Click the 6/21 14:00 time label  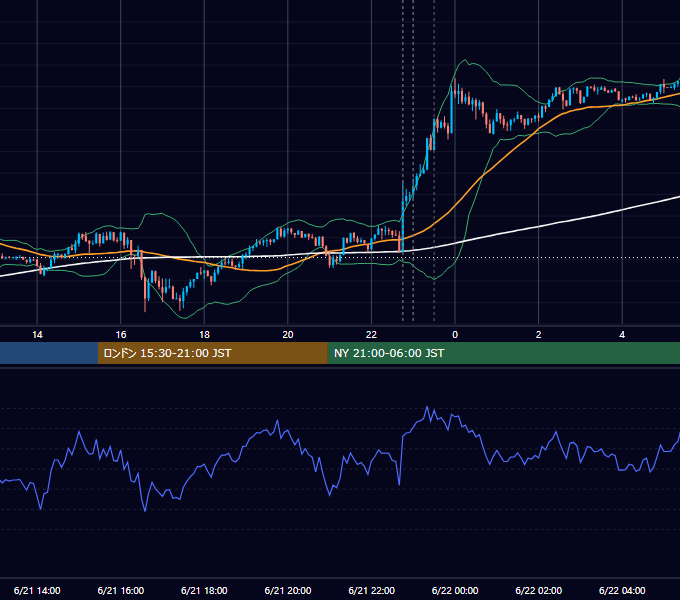tap(37, 590)
